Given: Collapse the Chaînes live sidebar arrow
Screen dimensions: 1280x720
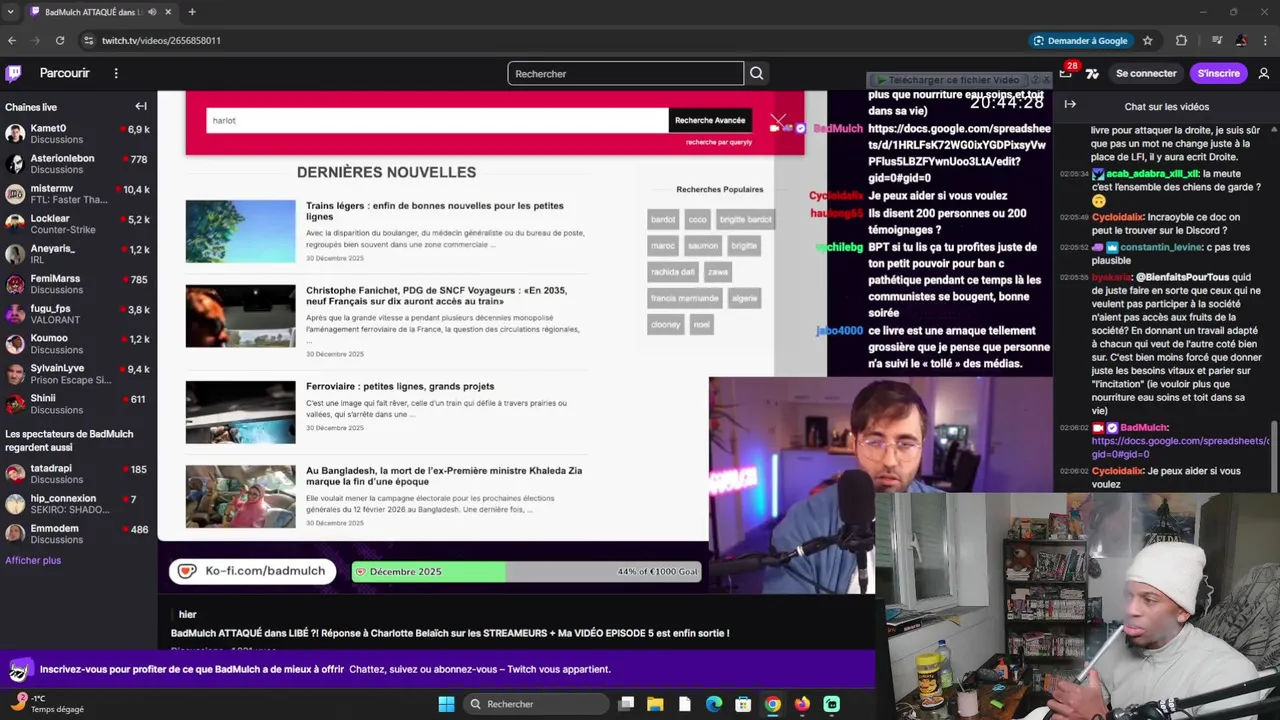Looking at the screenshot, I should [x=141, y=106].
